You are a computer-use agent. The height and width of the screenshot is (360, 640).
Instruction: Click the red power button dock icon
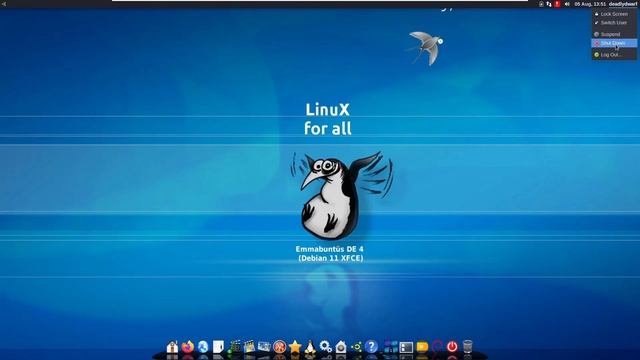[452, 347]
